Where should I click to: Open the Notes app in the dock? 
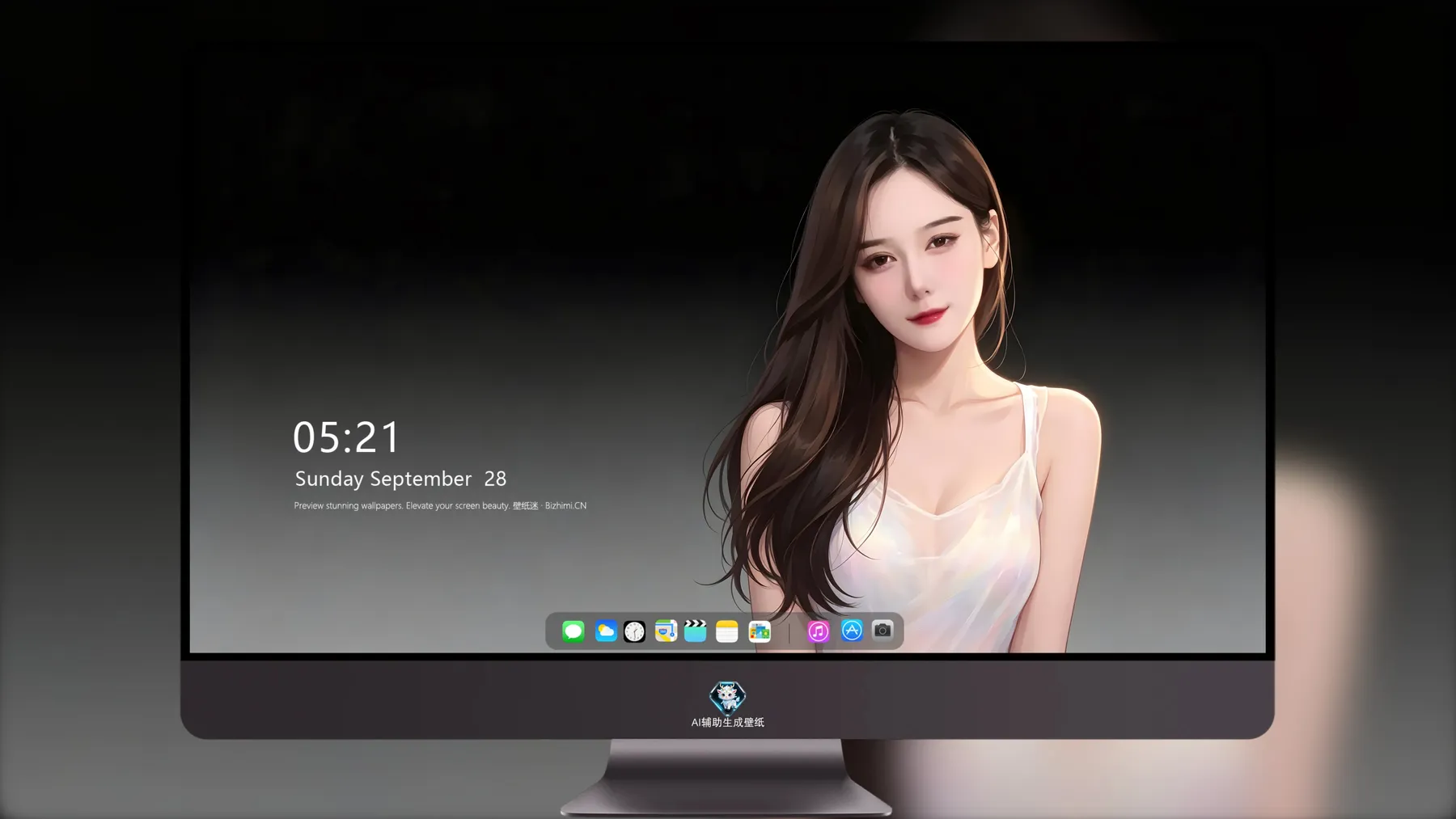(x=727, y=631)
